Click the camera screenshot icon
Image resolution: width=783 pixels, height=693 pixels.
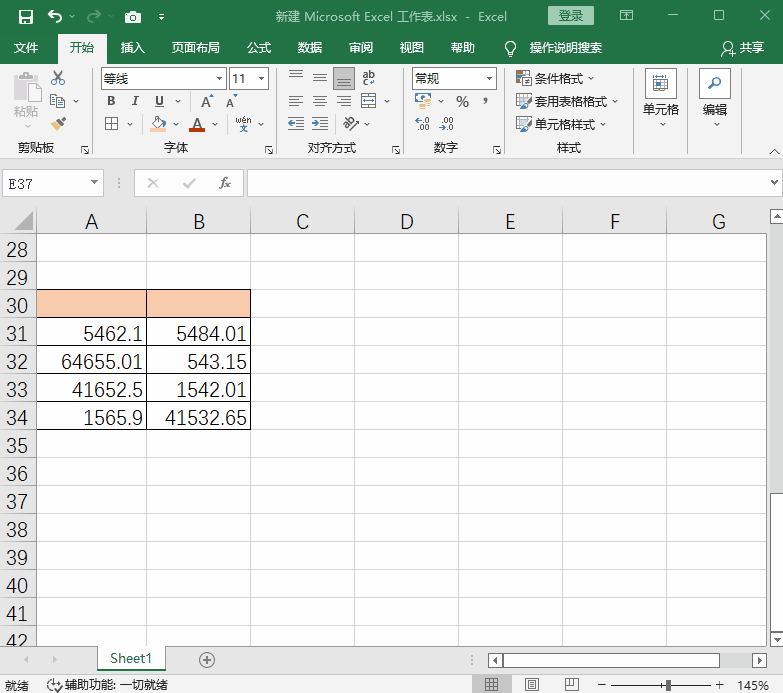[x=132, y=17]
